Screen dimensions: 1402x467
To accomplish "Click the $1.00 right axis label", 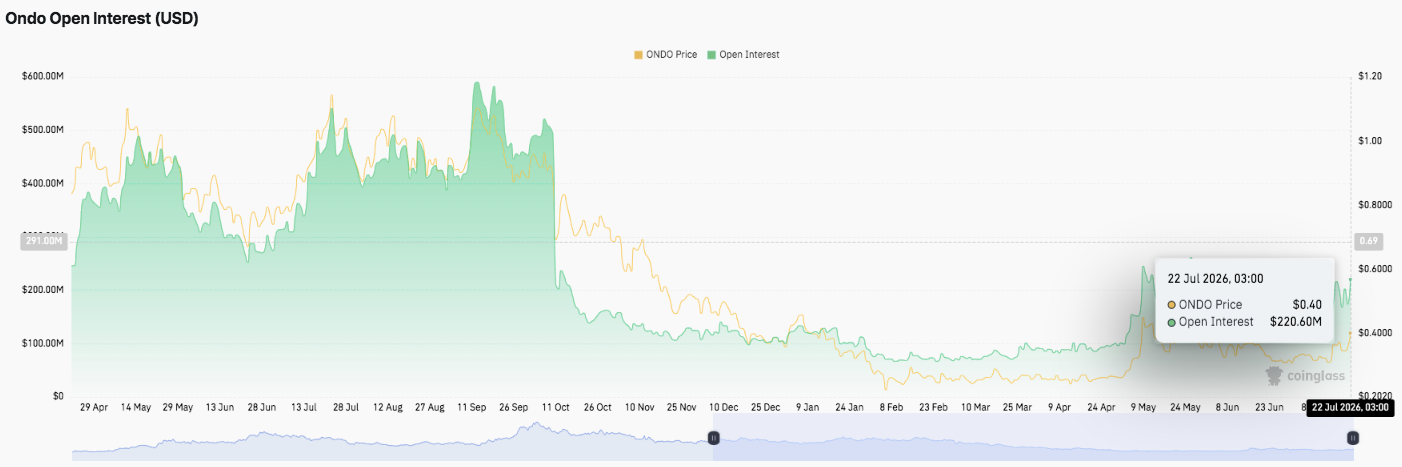I will point(1370,141).
